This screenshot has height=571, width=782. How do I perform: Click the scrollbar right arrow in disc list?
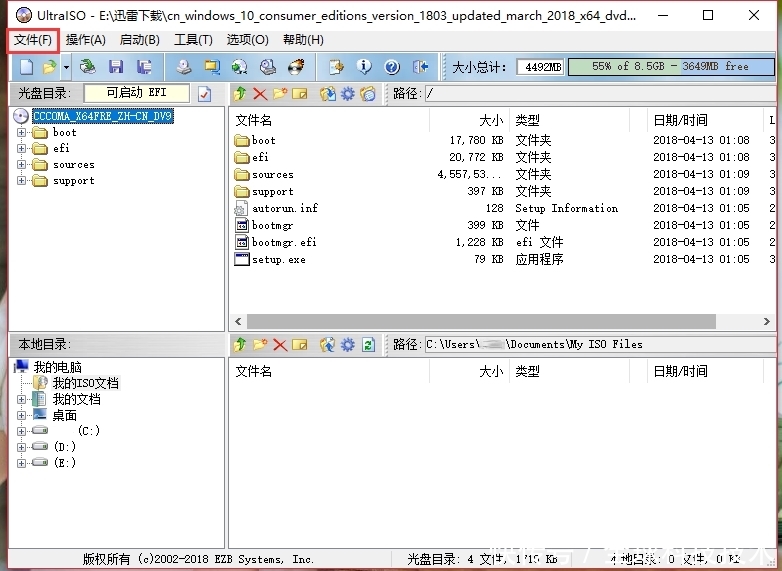[767, 322]
